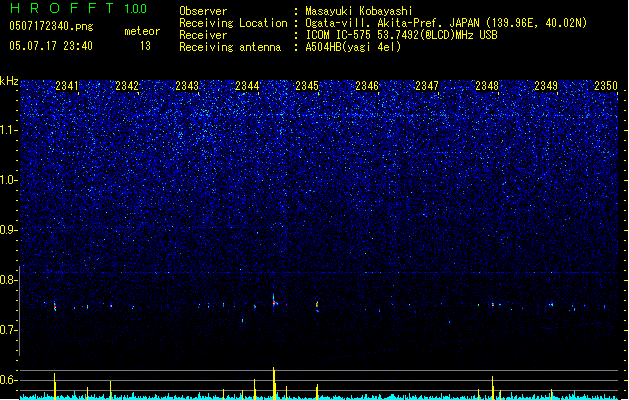Click the Receiving Location label

(x=233, y=23)
